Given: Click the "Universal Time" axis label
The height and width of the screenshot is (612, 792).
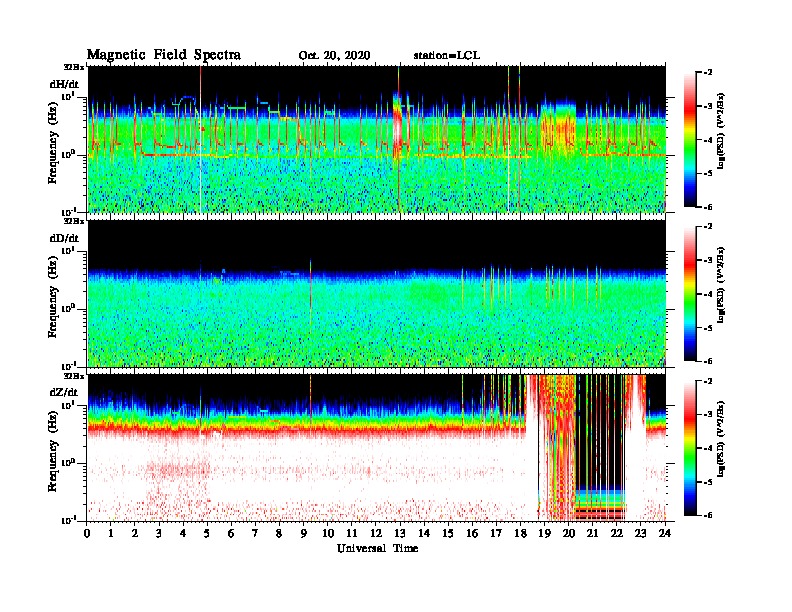Looking at the screenshot, I should [377, 548].
